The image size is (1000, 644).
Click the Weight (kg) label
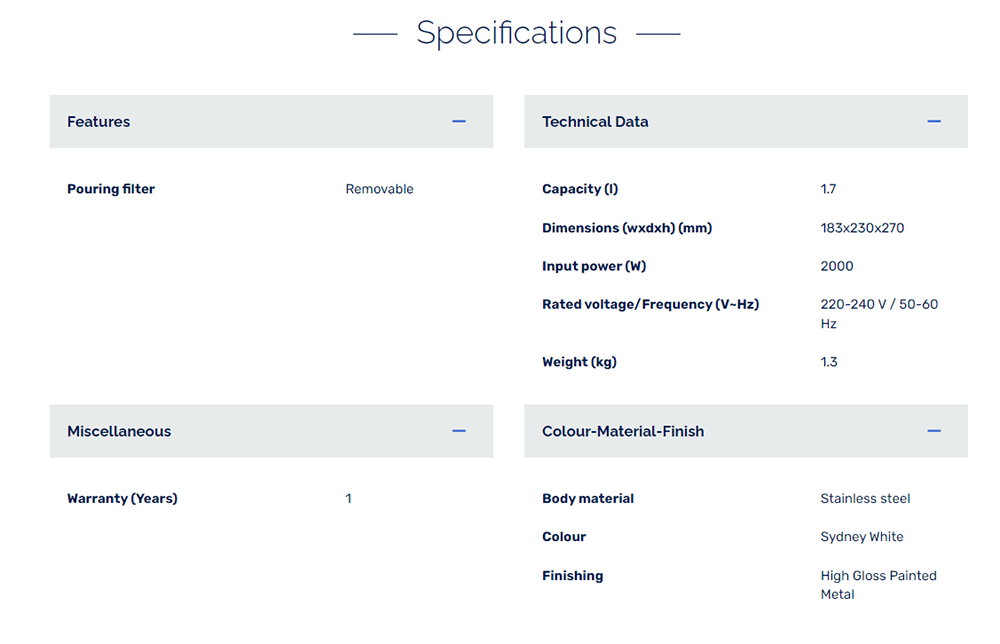click(579, 362)
